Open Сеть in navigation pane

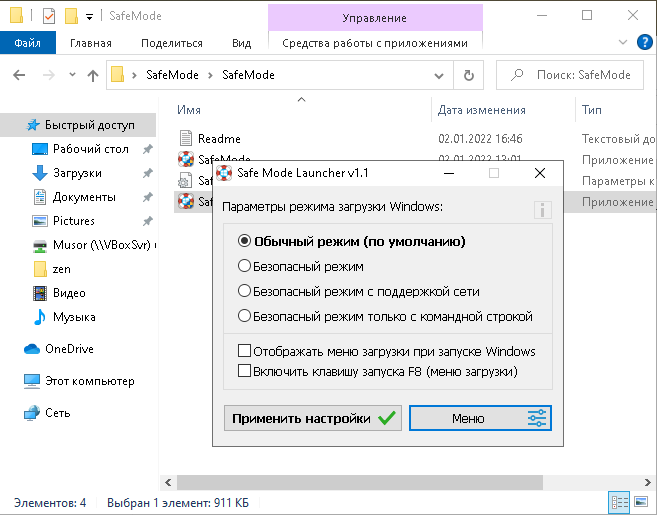pyautogui.click(x=57, y=413)
